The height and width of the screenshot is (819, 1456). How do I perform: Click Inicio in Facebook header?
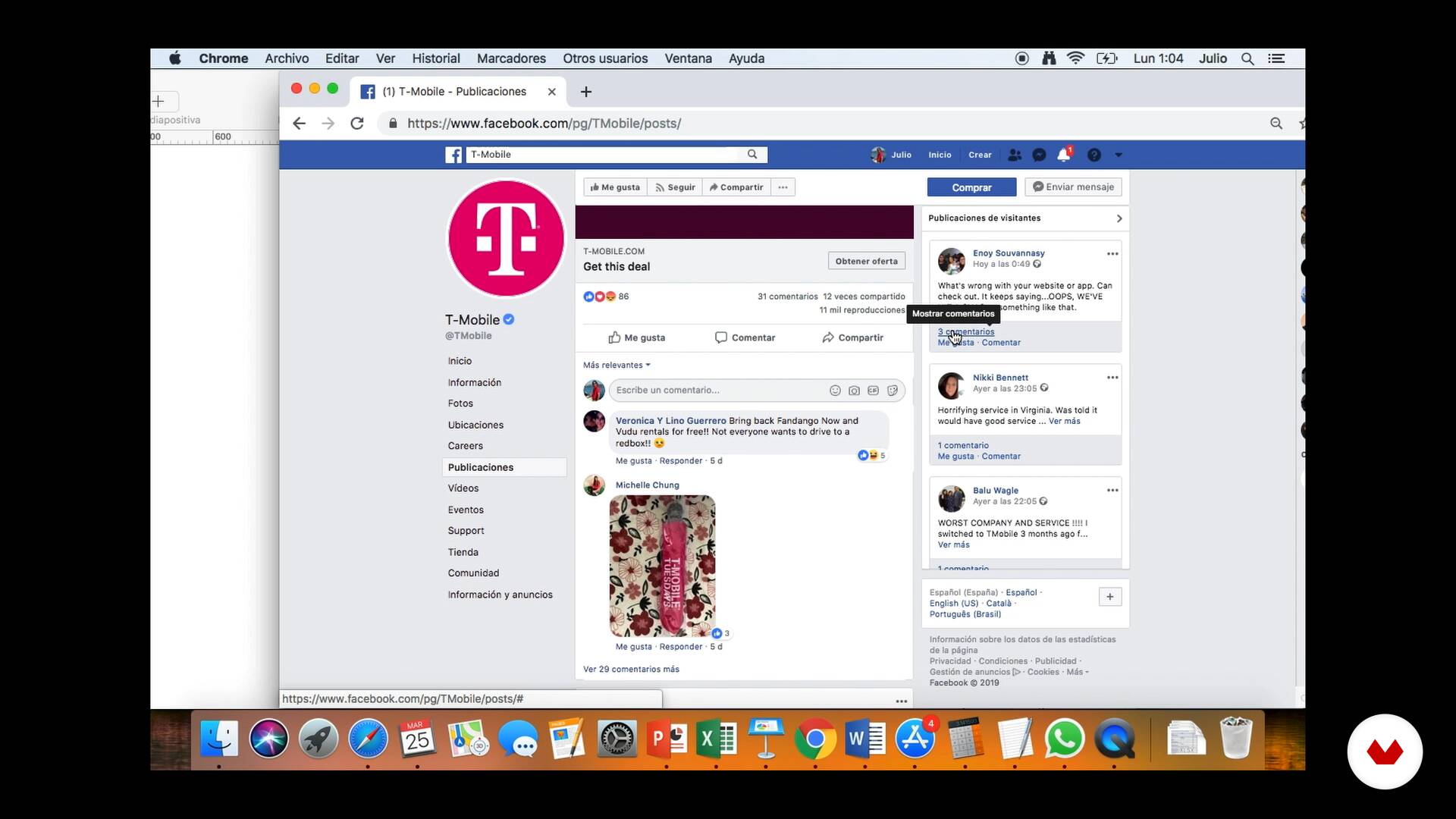(940, 155)
